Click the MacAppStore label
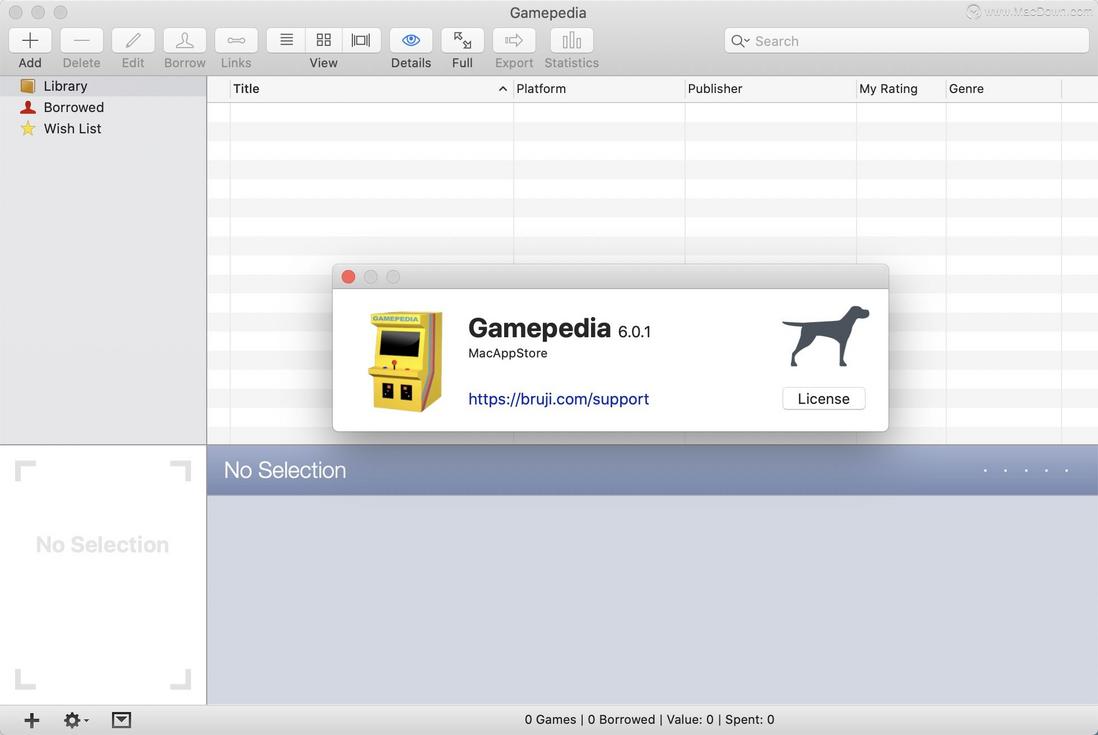1098x735 pixels. pyautogui.click(x=508, y=354)
